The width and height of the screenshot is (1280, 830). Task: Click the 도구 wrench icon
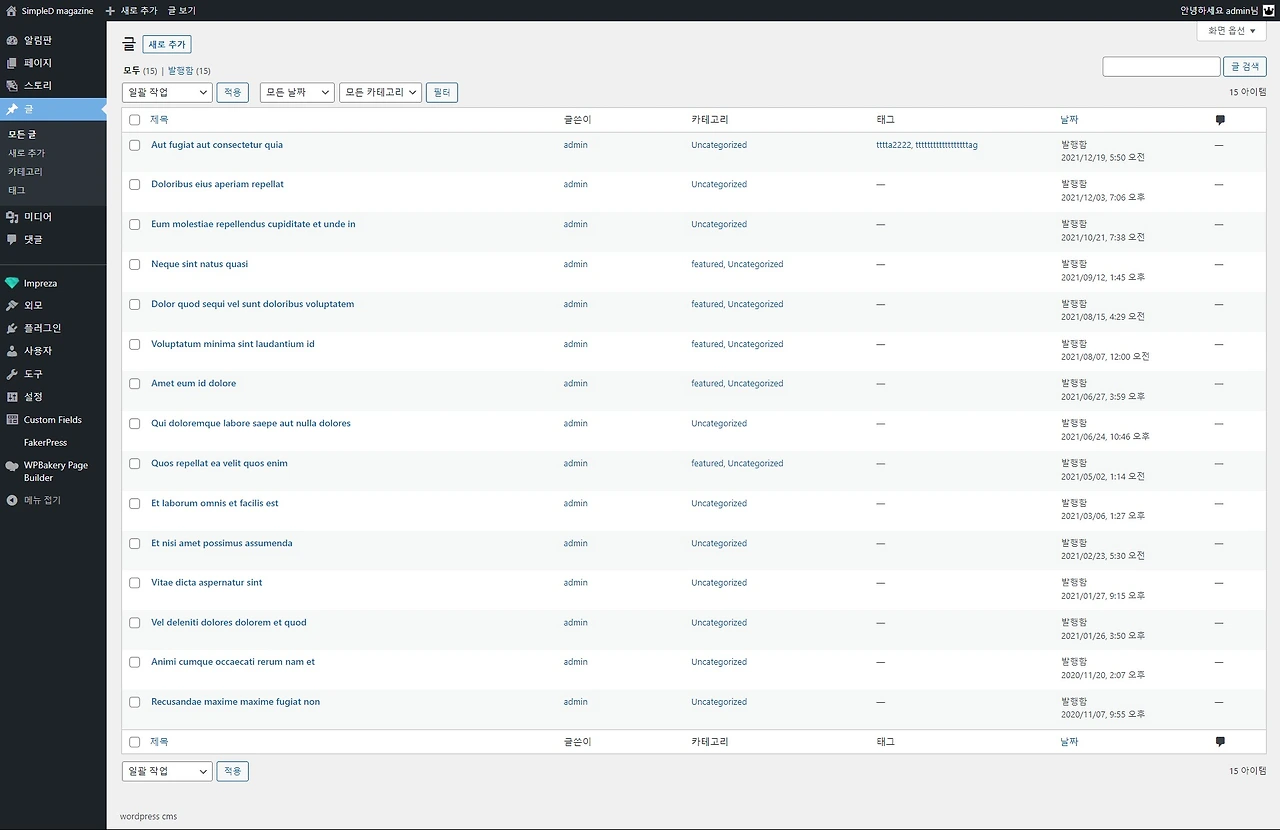coord(12,374)
